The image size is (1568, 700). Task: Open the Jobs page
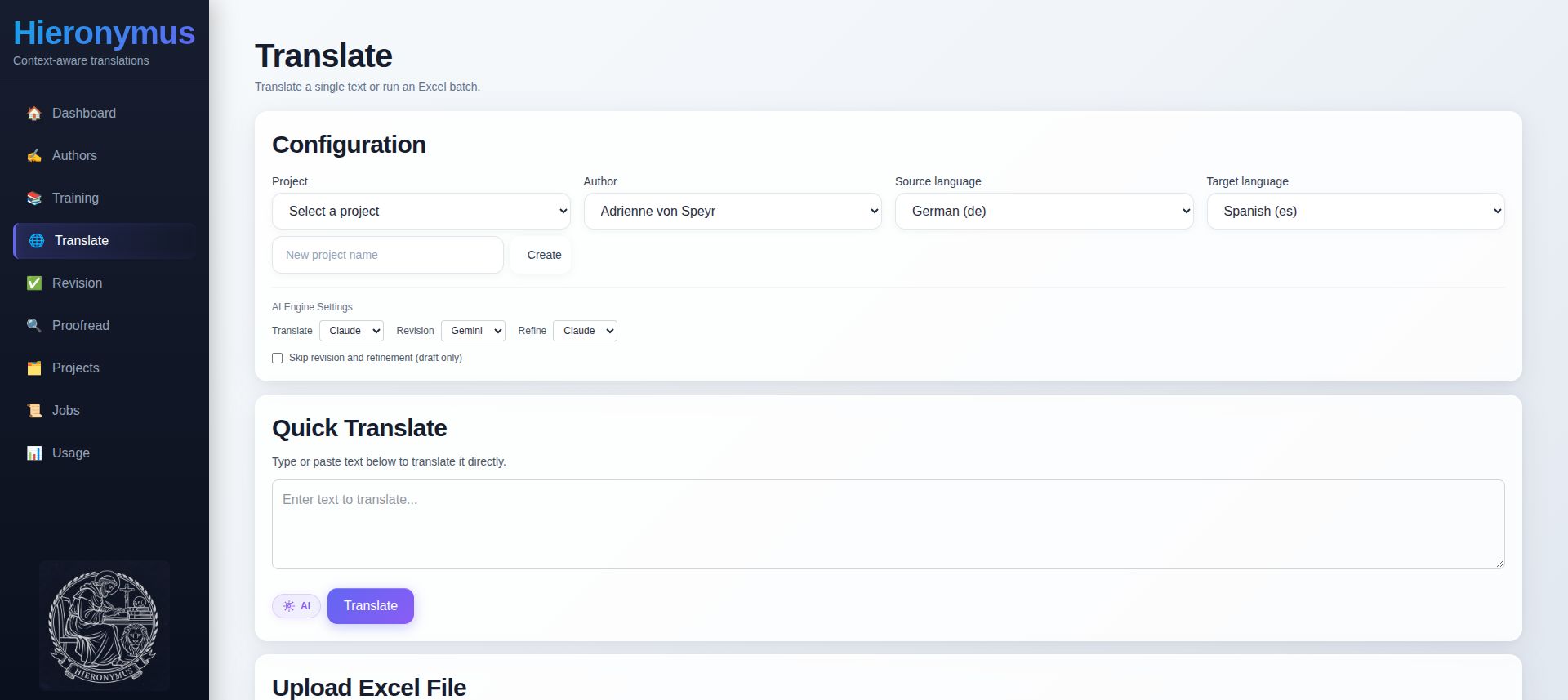tap(105, 411)
